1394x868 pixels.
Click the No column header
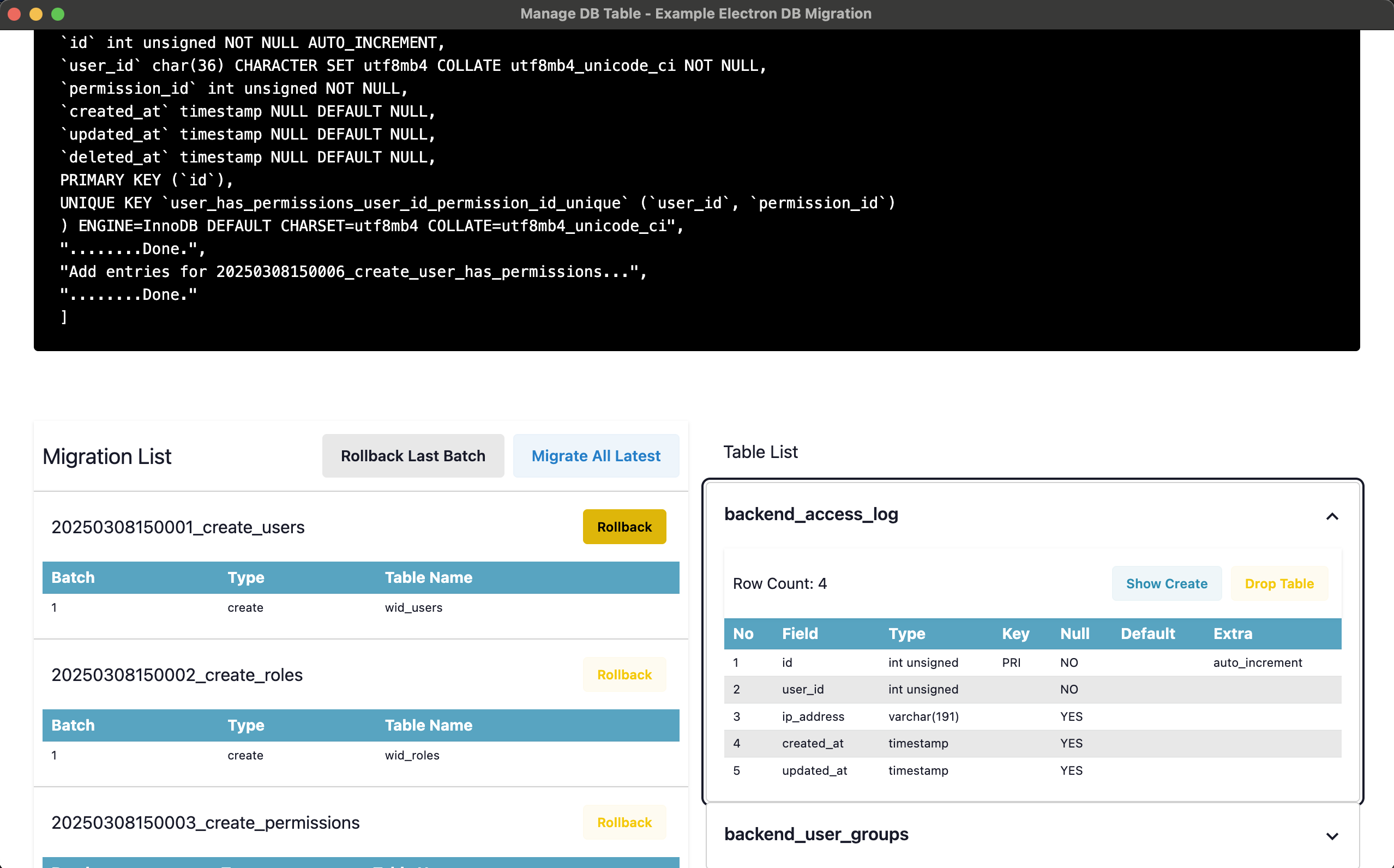[743, 633]
